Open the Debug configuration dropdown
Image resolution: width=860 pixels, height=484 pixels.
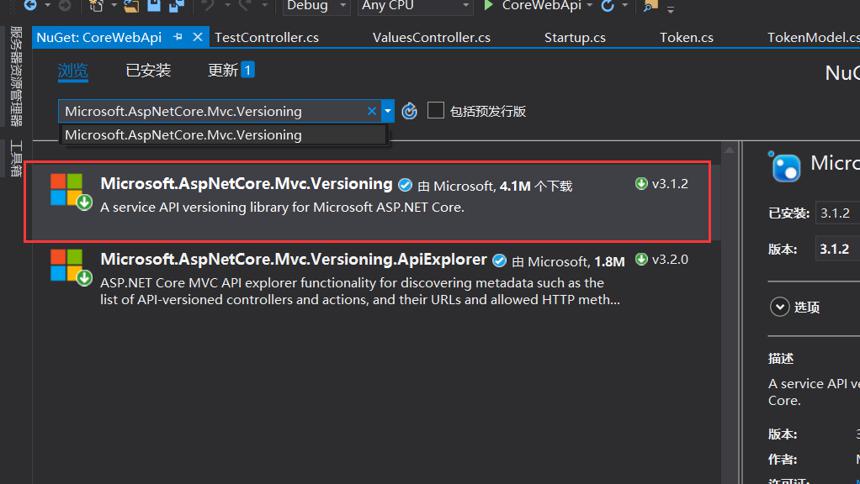click(x=316, y=6)
